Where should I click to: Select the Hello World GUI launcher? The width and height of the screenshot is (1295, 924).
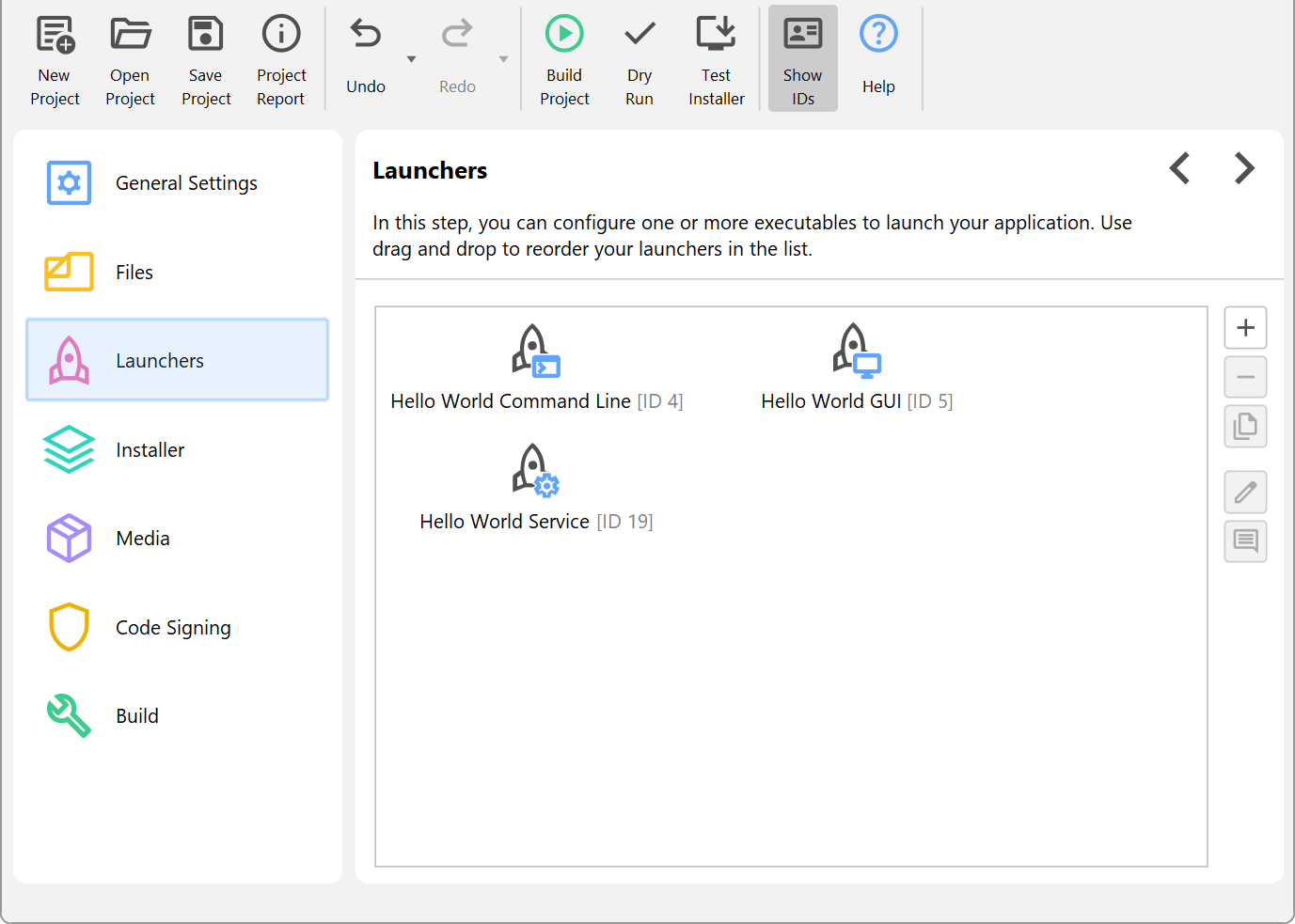pyautogui.click(x=856, y=368)
